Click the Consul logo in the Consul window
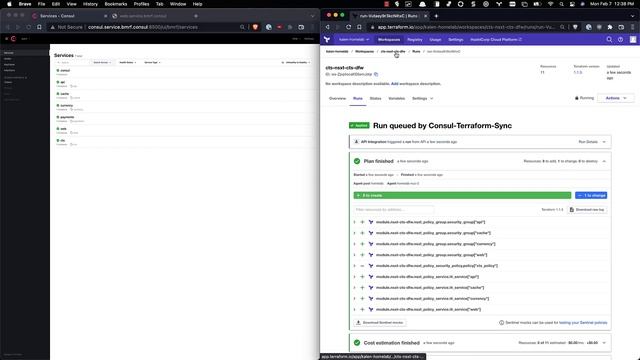This screenshot has height=360, width=640. pyautogui.click(x=13, y=39)
